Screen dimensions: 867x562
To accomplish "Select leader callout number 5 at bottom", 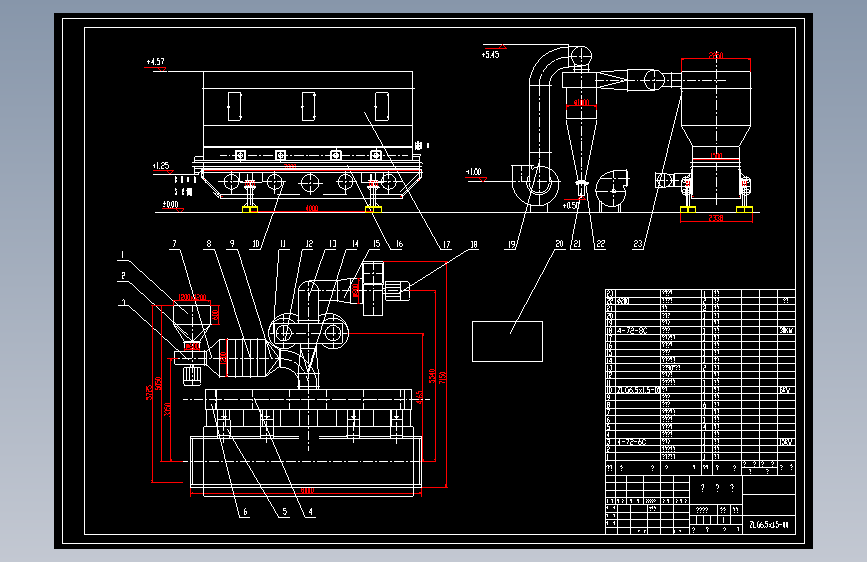I will (285, 512).
